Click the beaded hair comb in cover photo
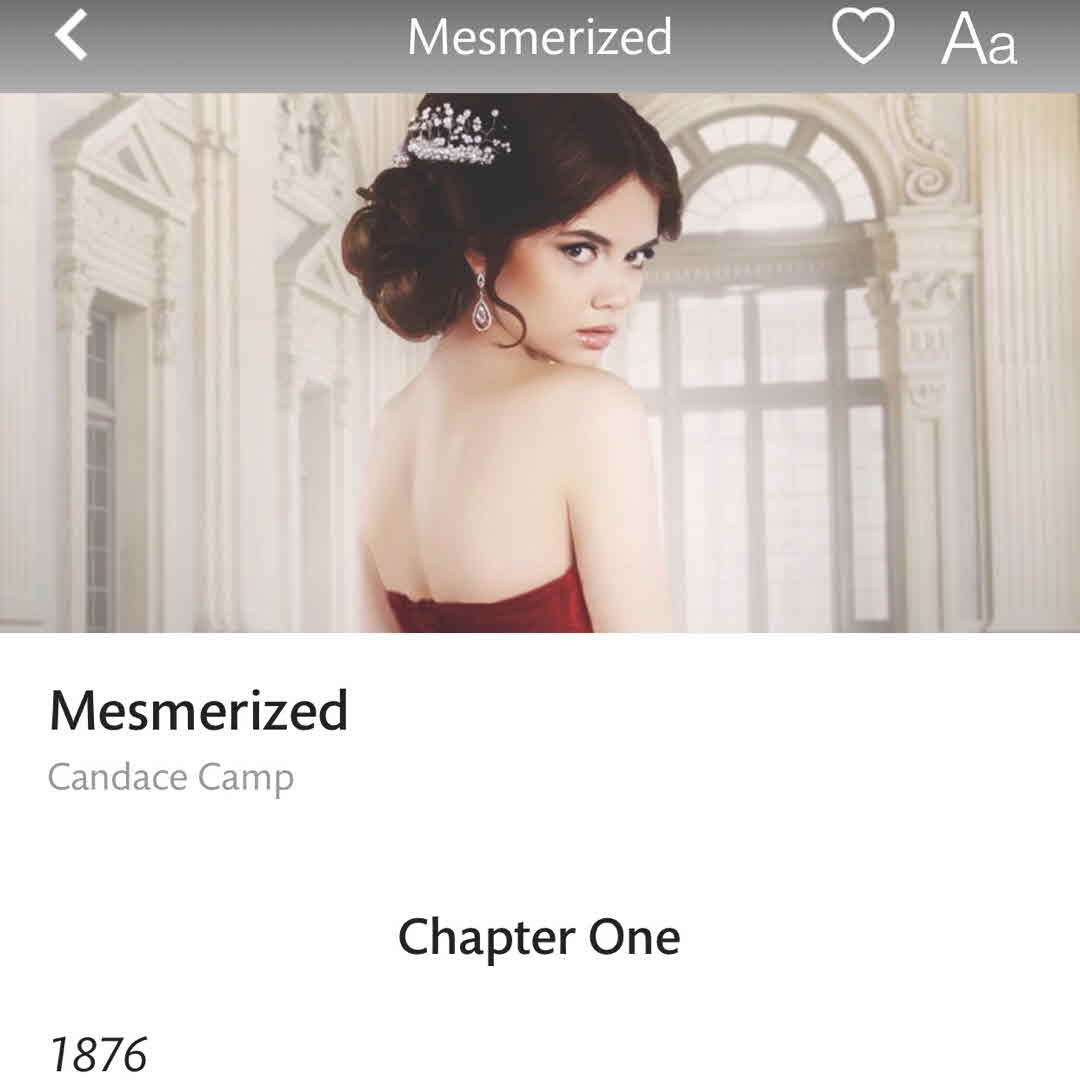This screenshot has height=1080, width=1080. (453, 136)
